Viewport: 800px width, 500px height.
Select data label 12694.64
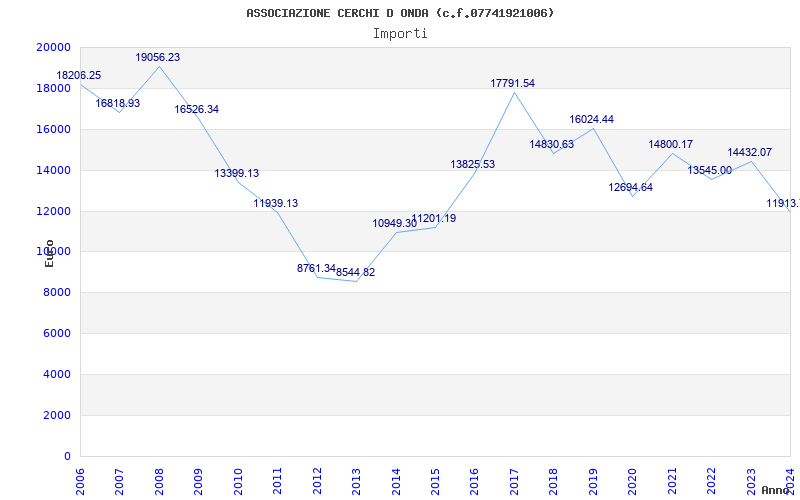(631, 188)
